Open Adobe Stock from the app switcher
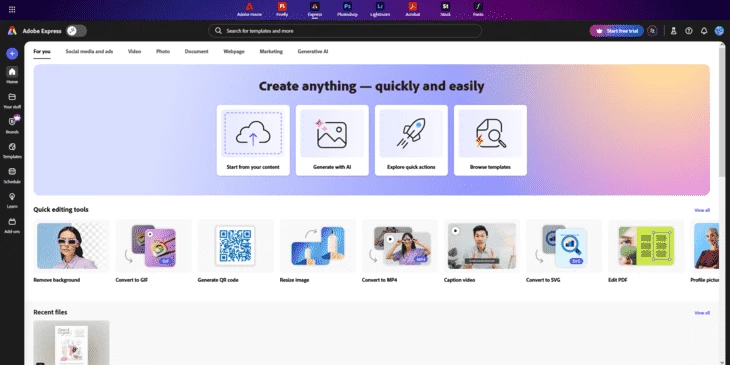This screenshot has width=730, height=365. 446,9
